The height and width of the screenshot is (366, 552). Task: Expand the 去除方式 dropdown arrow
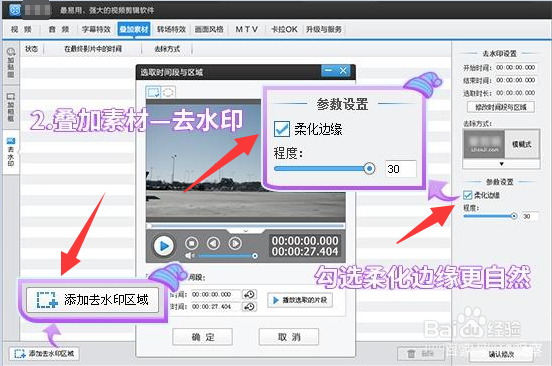(x=501, y=164)
